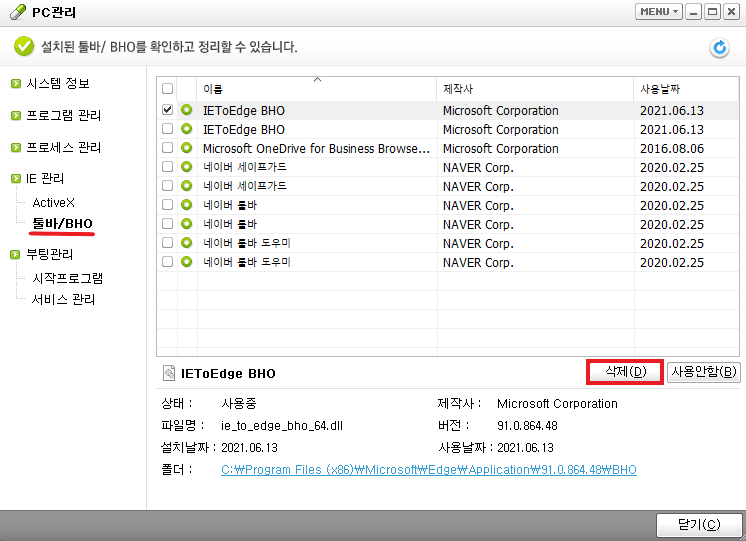This screenshot has height=541, width=746.
Task: Sort by the 제작사 column header
Action: [x=535, y=89]
